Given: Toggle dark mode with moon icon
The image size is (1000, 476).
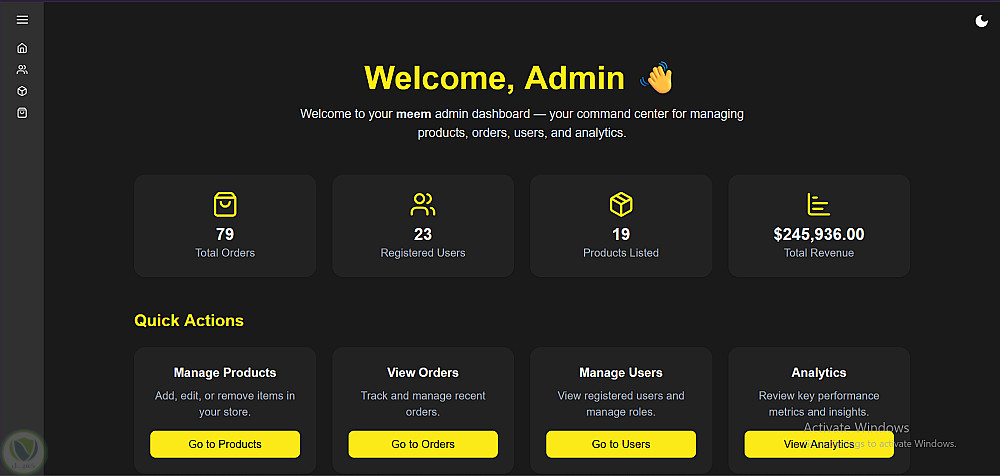Looking at the screenshot, I should (982, 22).
